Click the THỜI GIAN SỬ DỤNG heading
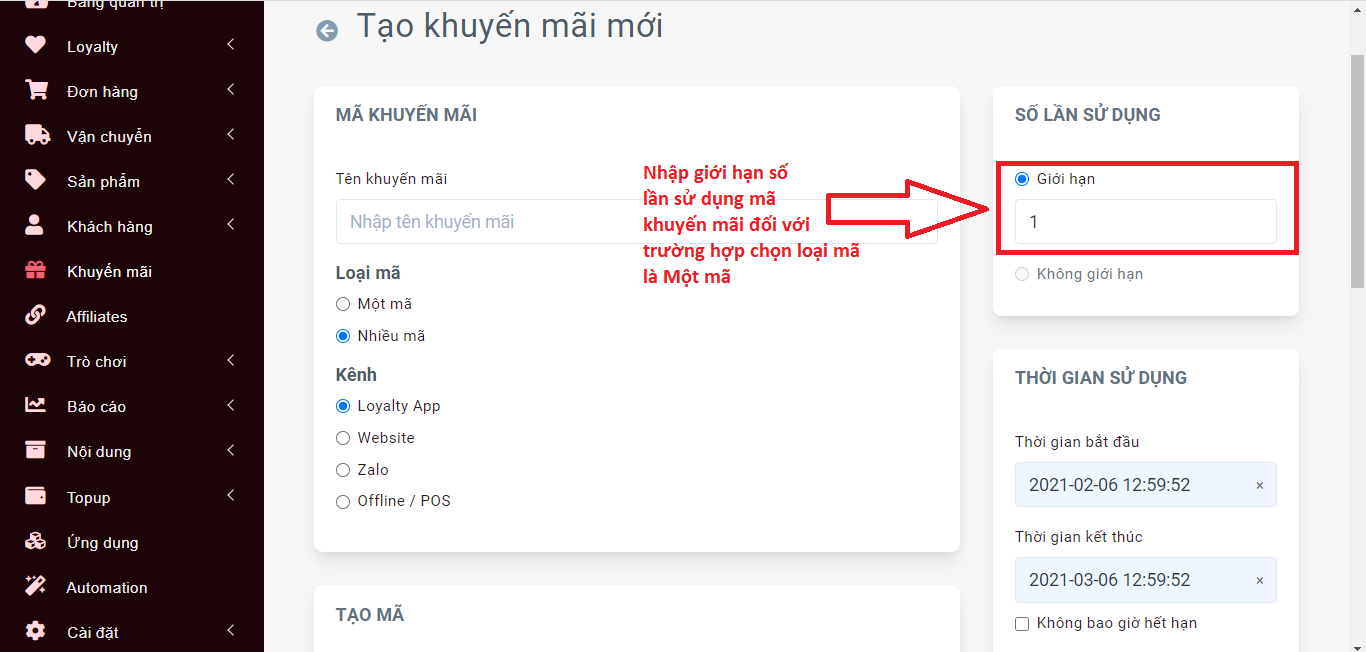1366x652 pixels. coord(1101,378)
